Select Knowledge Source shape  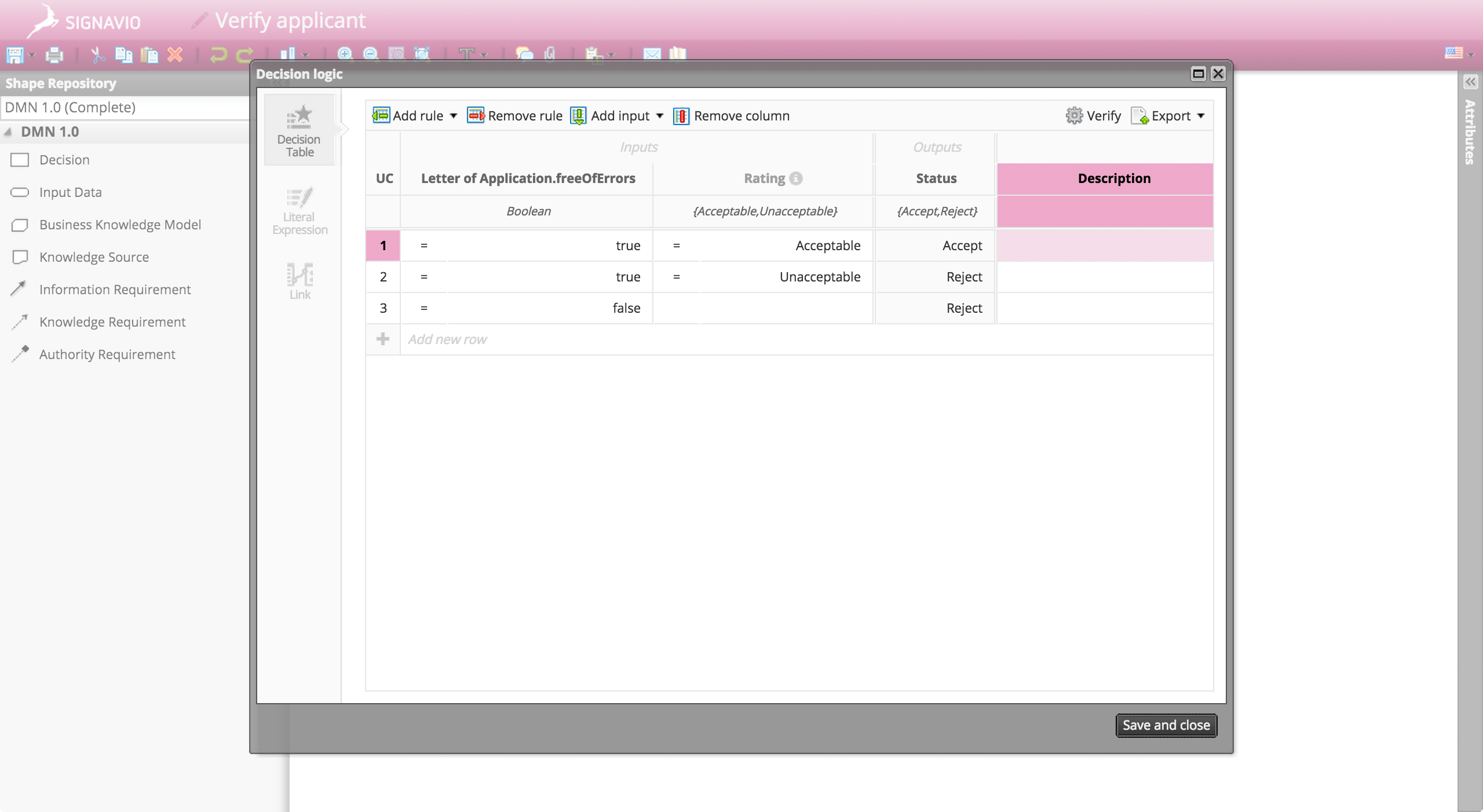(x=94, y=257)
